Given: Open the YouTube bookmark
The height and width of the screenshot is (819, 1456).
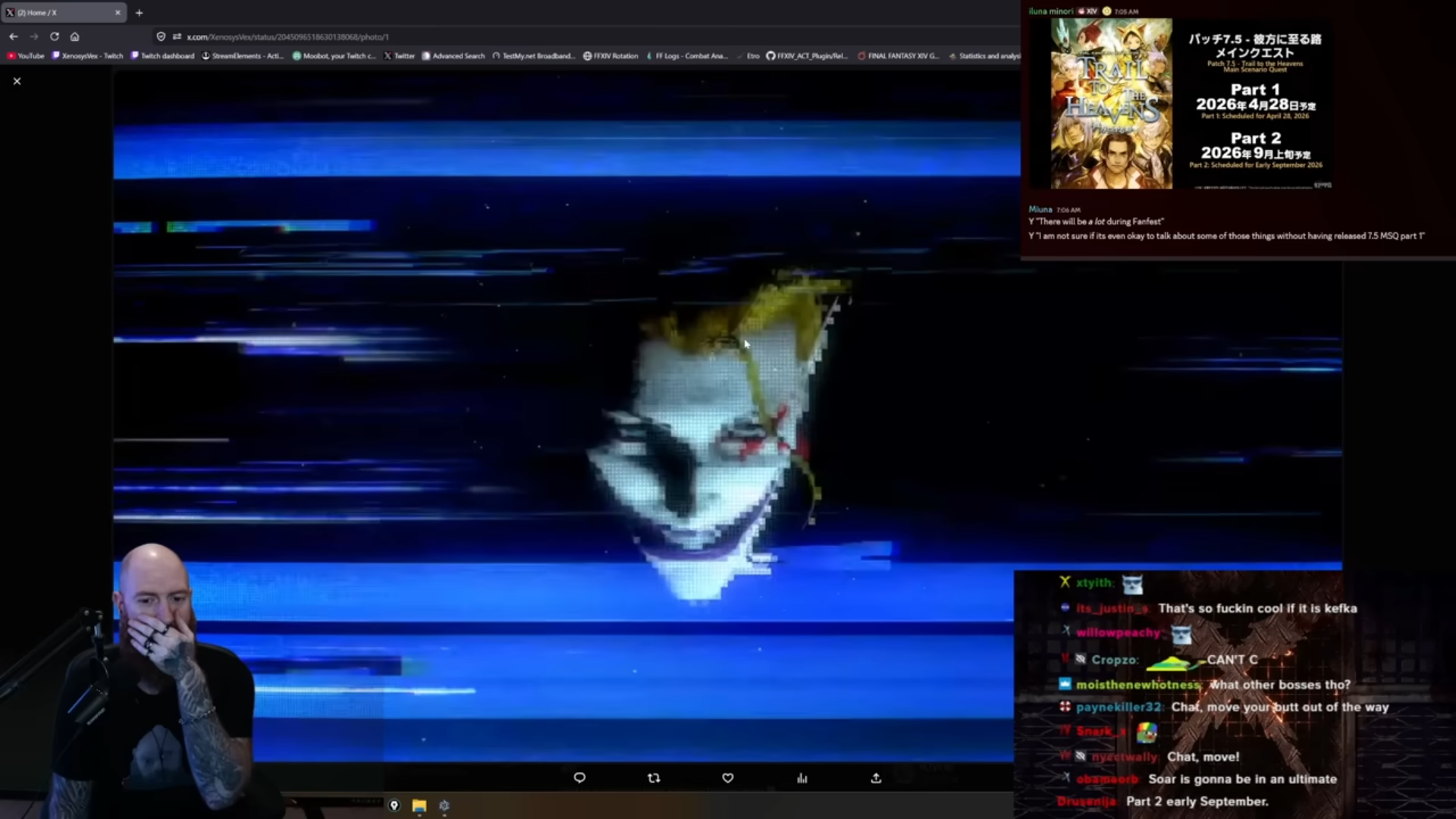Looking at the screenshot, I should tap(27, 56).
